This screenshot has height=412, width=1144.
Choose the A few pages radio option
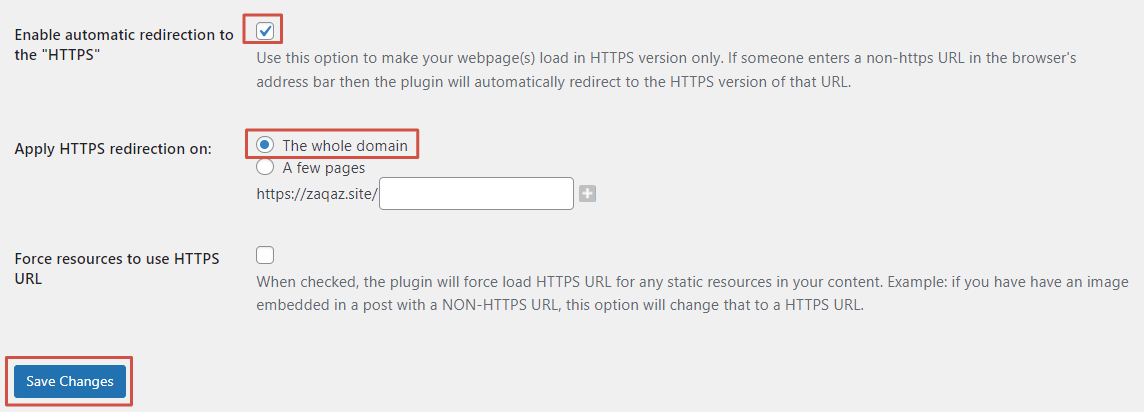click(265, 168)
